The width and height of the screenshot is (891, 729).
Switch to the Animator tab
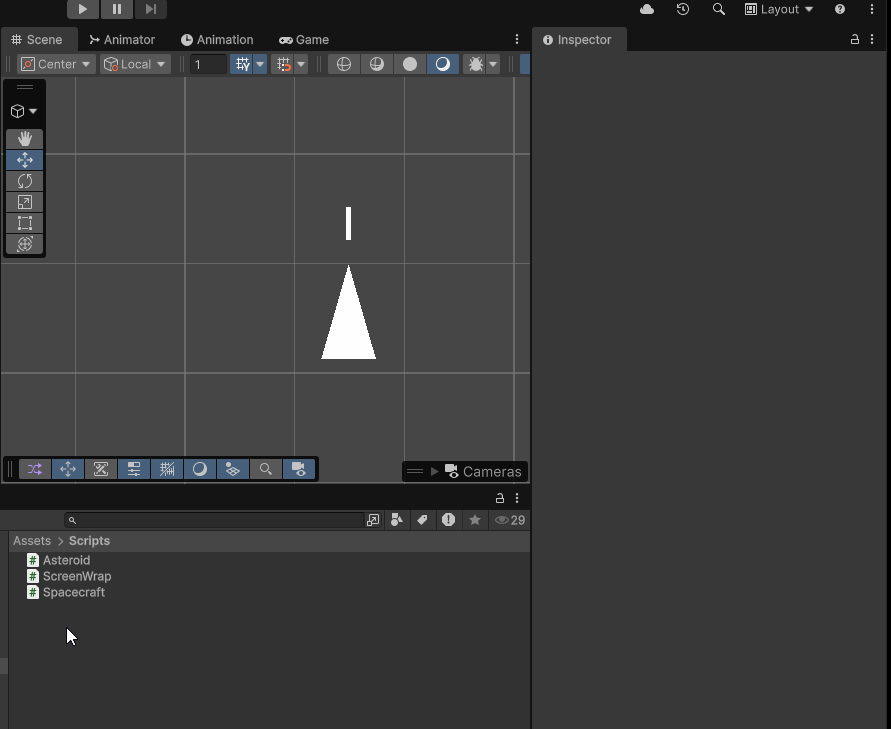[122, 40]
